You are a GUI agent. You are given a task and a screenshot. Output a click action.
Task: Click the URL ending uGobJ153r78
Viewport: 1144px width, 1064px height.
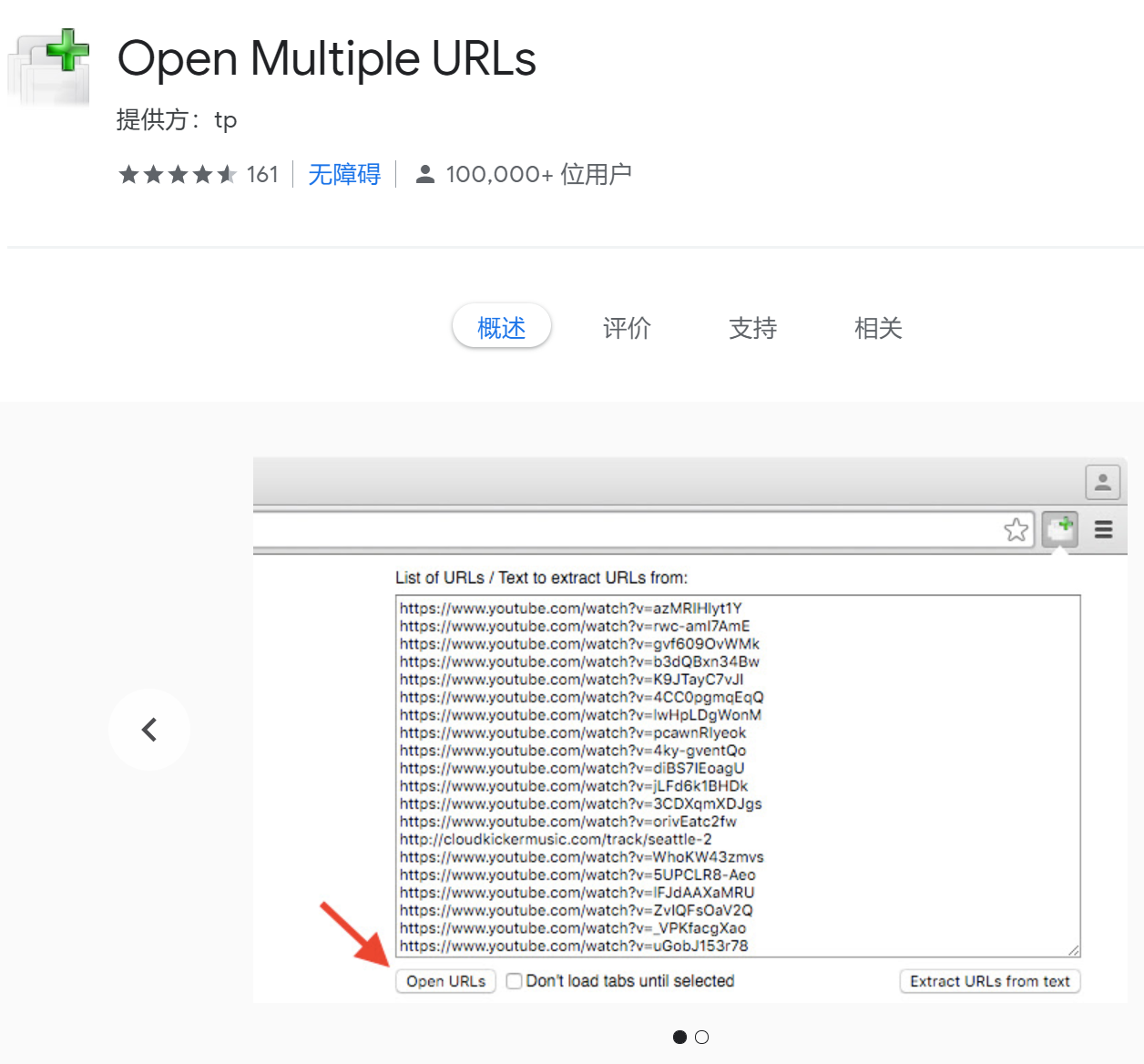click(x=574, y=946)
